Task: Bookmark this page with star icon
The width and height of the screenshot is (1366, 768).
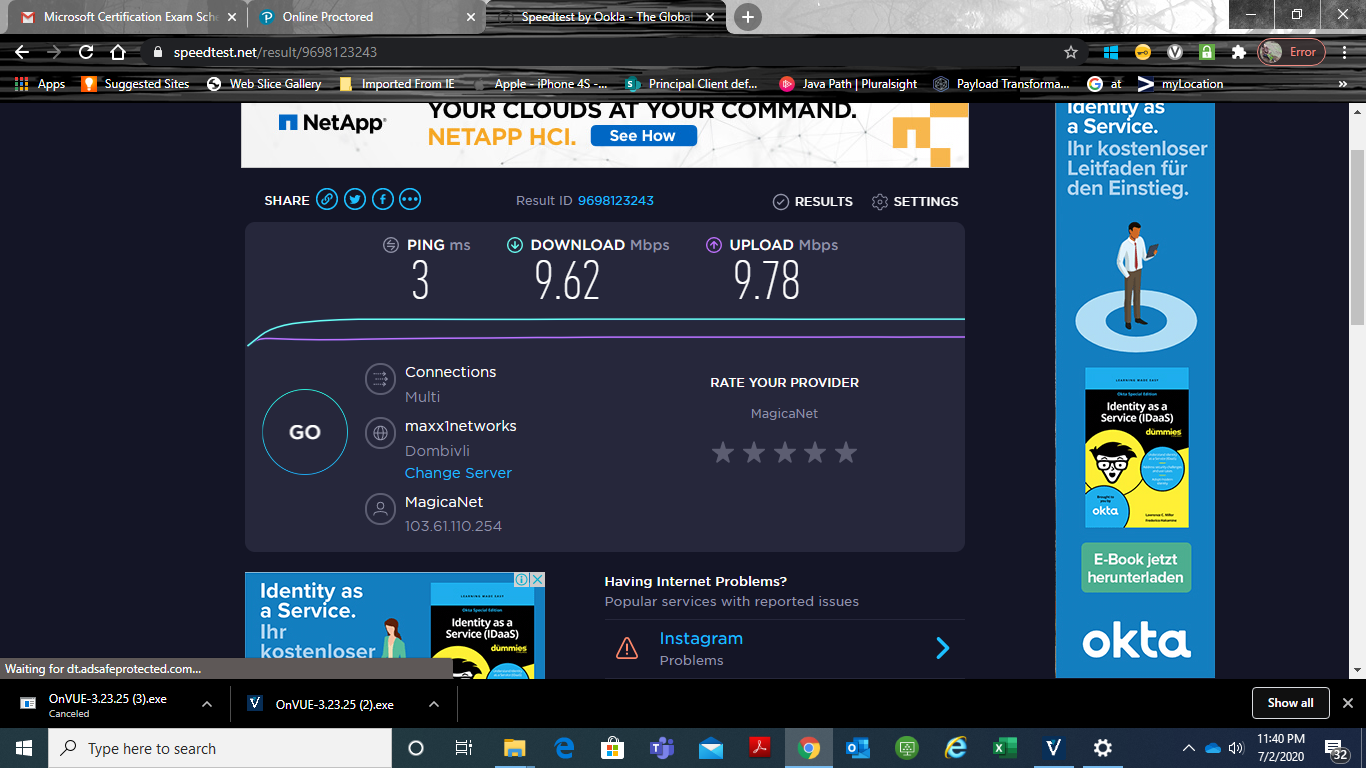Action: pos(1071,52)
